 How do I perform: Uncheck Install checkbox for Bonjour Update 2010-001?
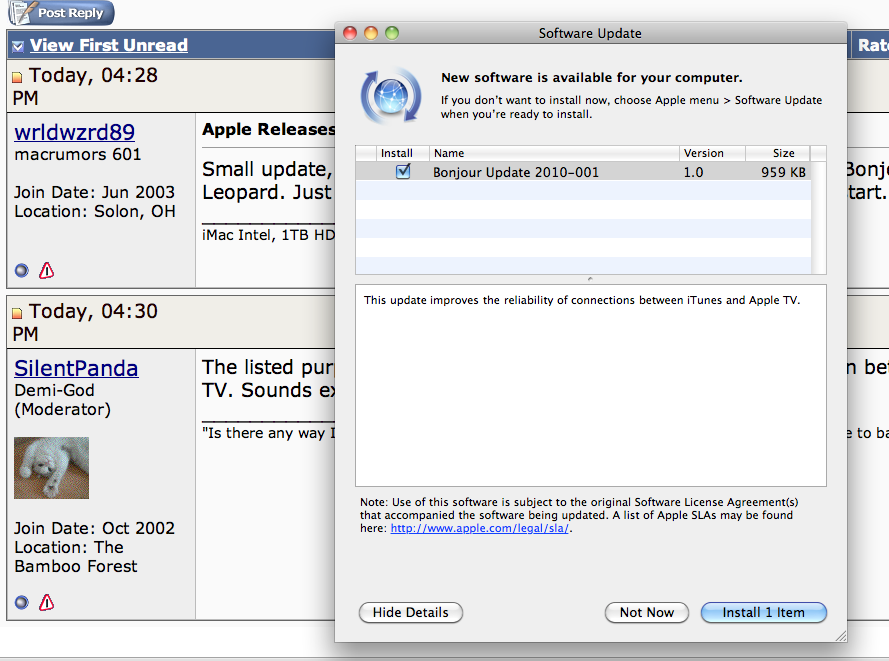click(x=403, y=171)
